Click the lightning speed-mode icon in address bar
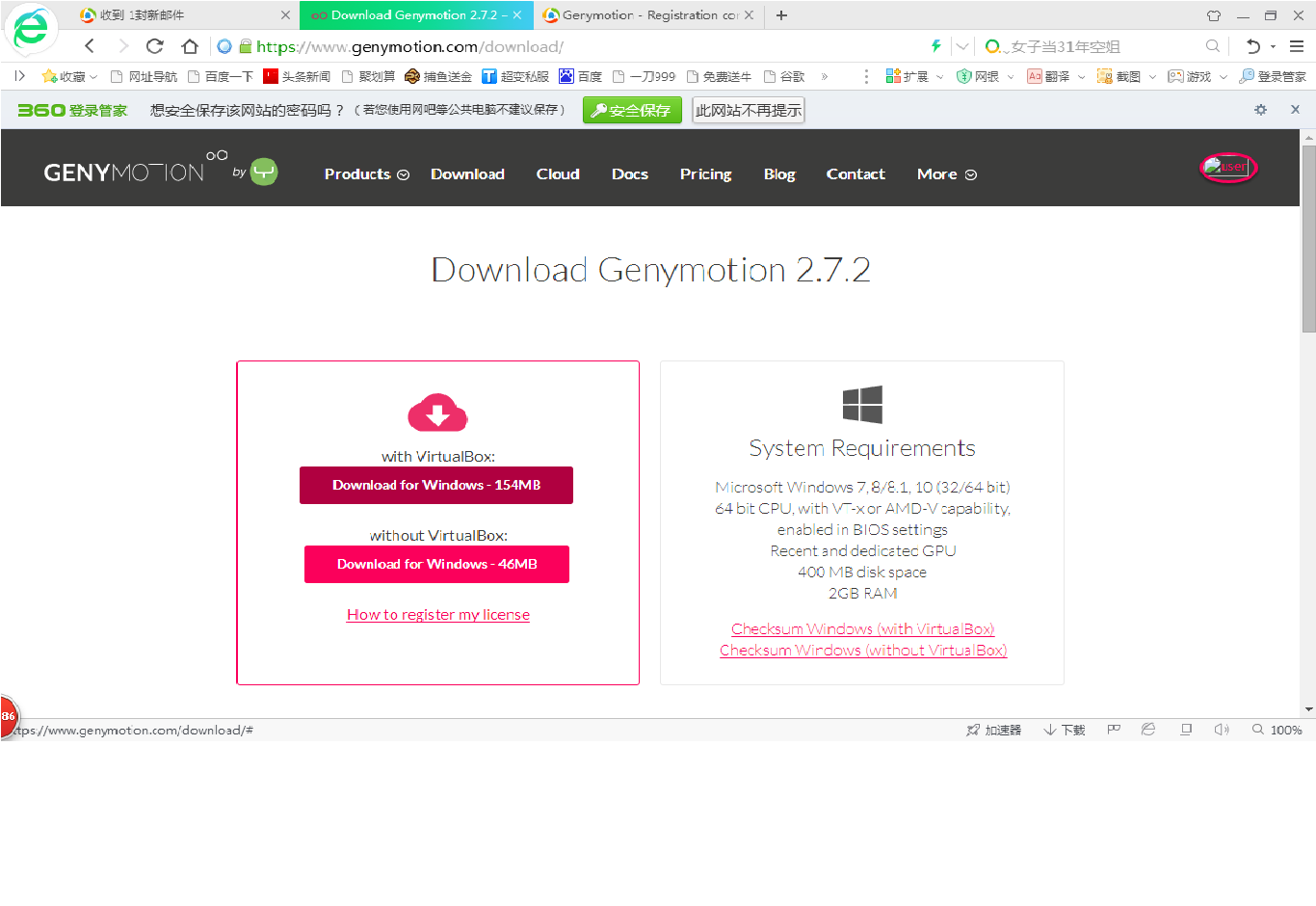Image resolution: width=1316 pixels, height=906 pixels. 935,46
